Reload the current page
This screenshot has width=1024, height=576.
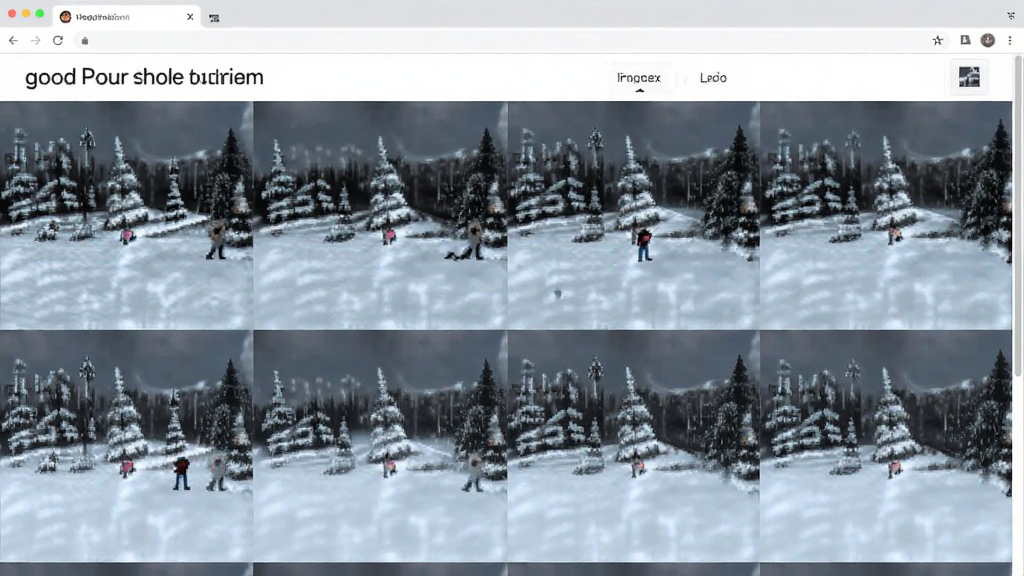[x=58, y=40]
